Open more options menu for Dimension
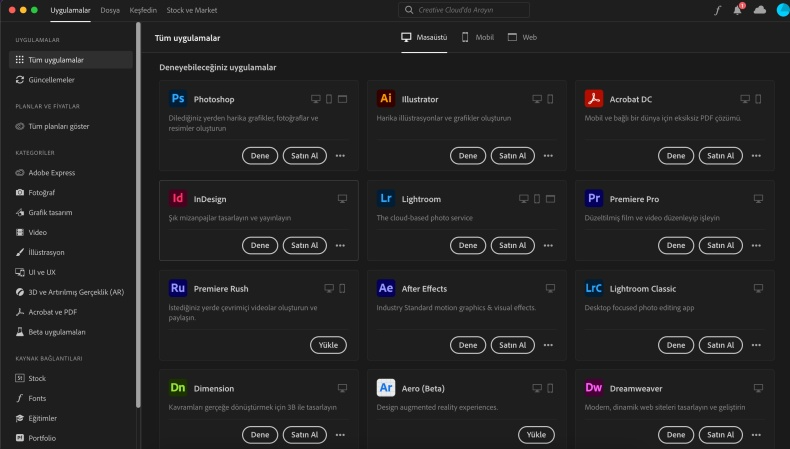The height and width of the screenshot is (449, 790). click(340, 435)
